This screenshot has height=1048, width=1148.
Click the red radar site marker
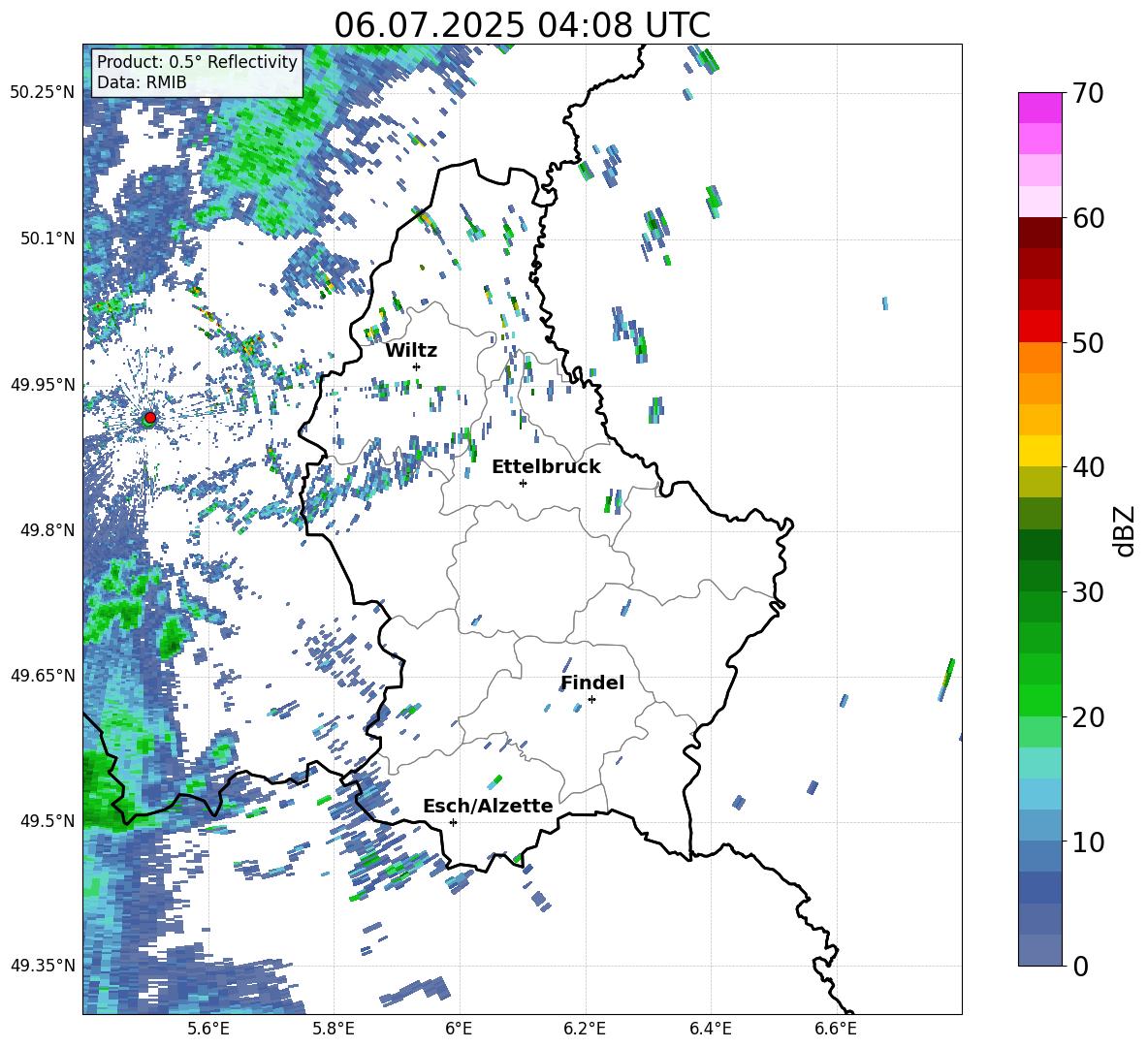coord(150,417)
